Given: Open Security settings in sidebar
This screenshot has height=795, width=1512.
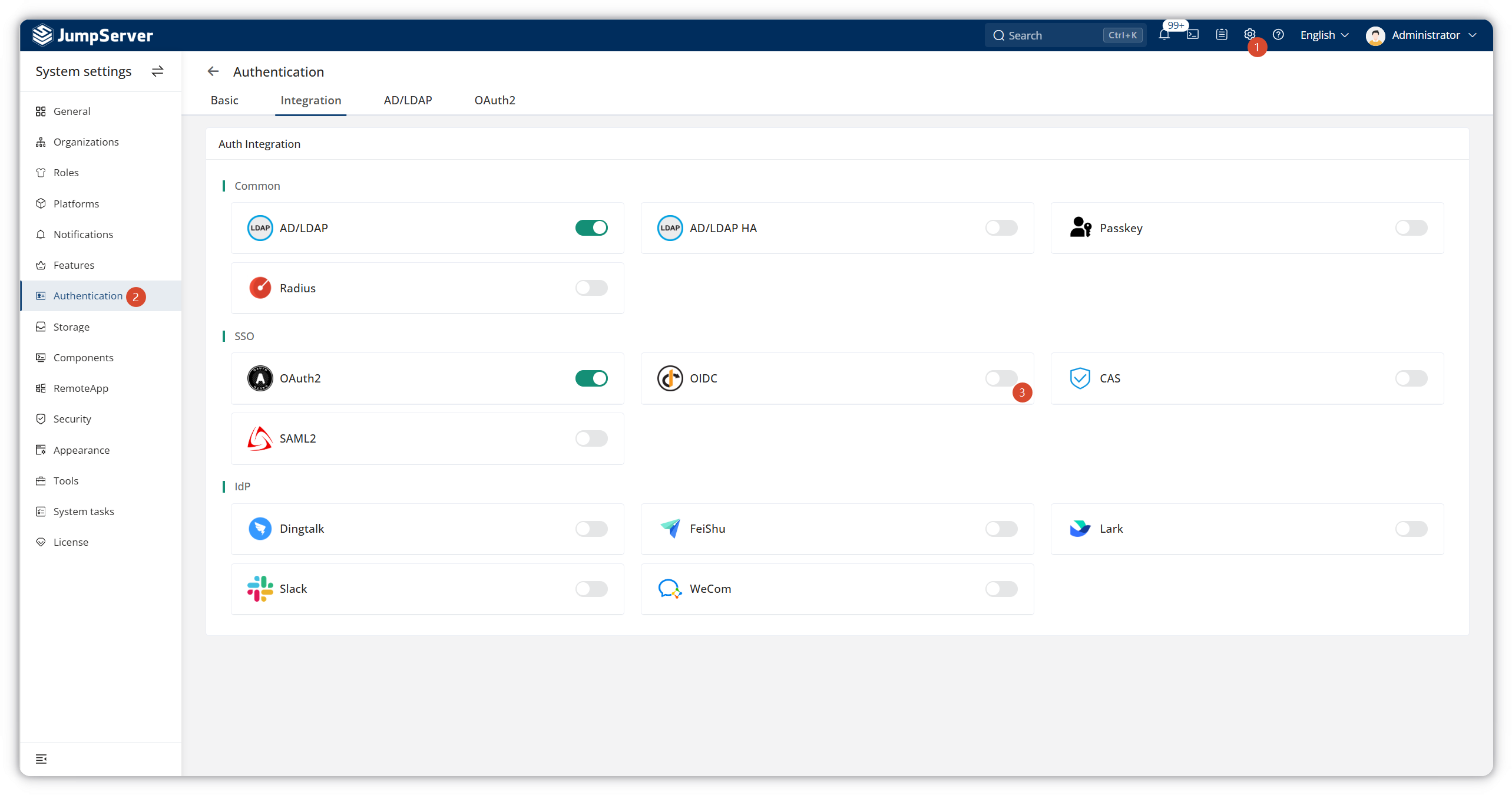Looking at the screenshot, I should (x=101, y=419).
